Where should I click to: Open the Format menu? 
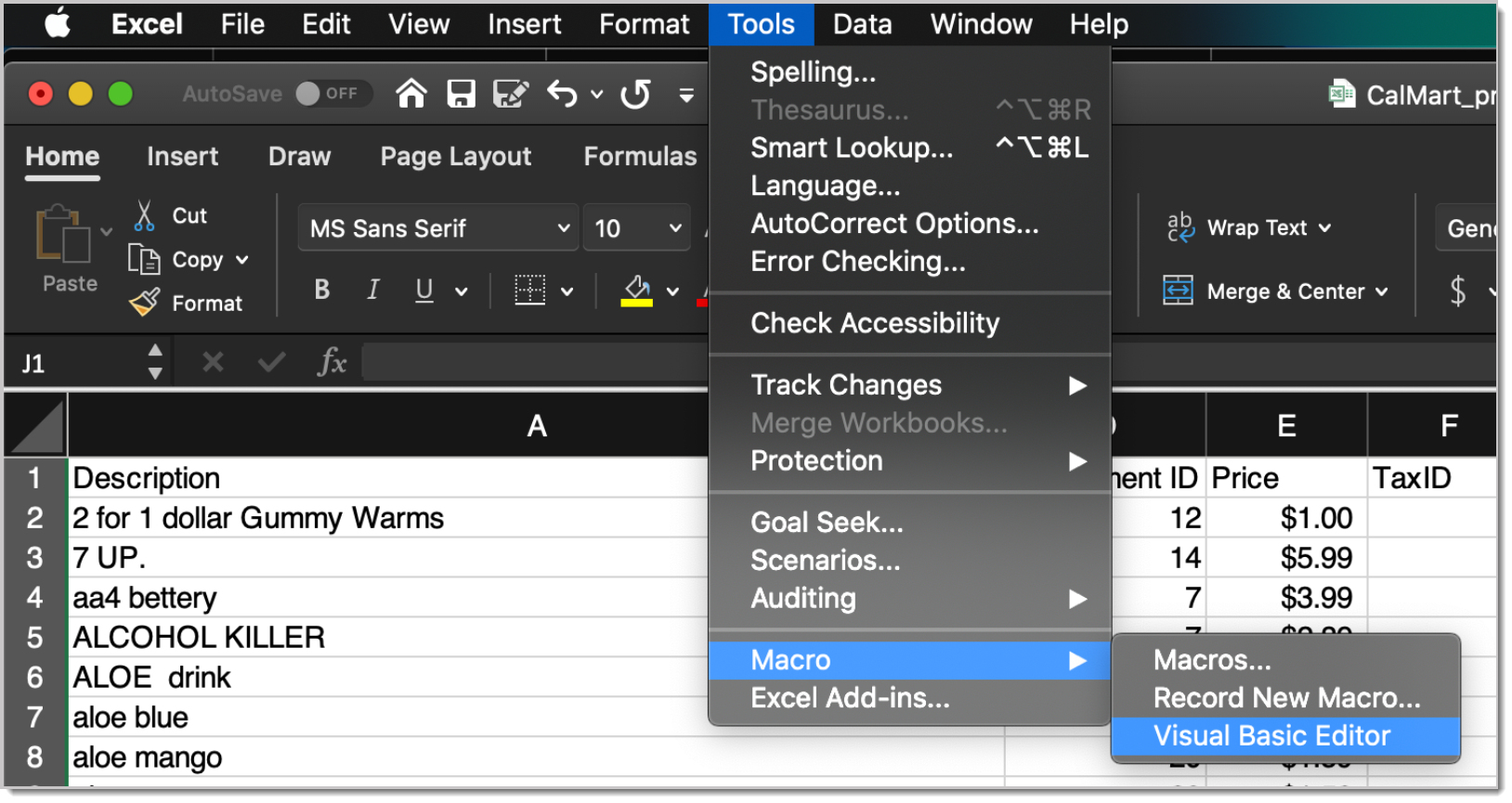pyautogui.click(x=645, y=24)
